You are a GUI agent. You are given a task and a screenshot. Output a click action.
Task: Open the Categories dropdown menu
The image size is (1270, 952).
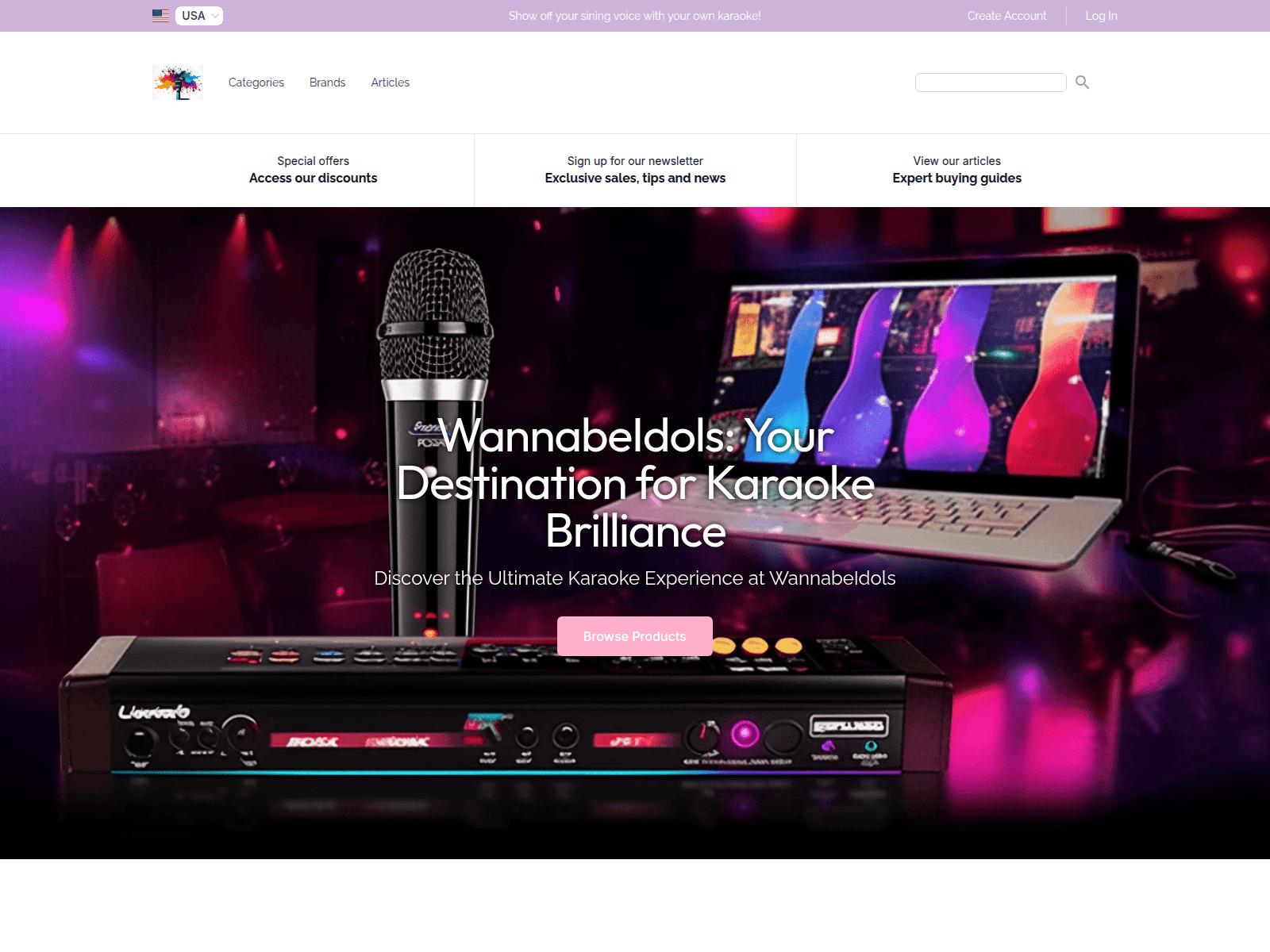click(256, 82)
